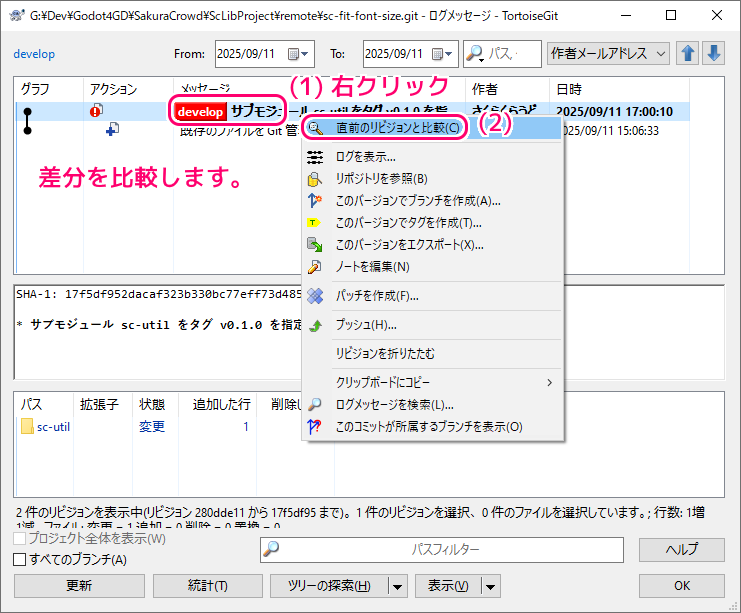Click the blue added action icon on the second commit
The image size is (741, 613).
pyautogui.click(x=111, y=130)
